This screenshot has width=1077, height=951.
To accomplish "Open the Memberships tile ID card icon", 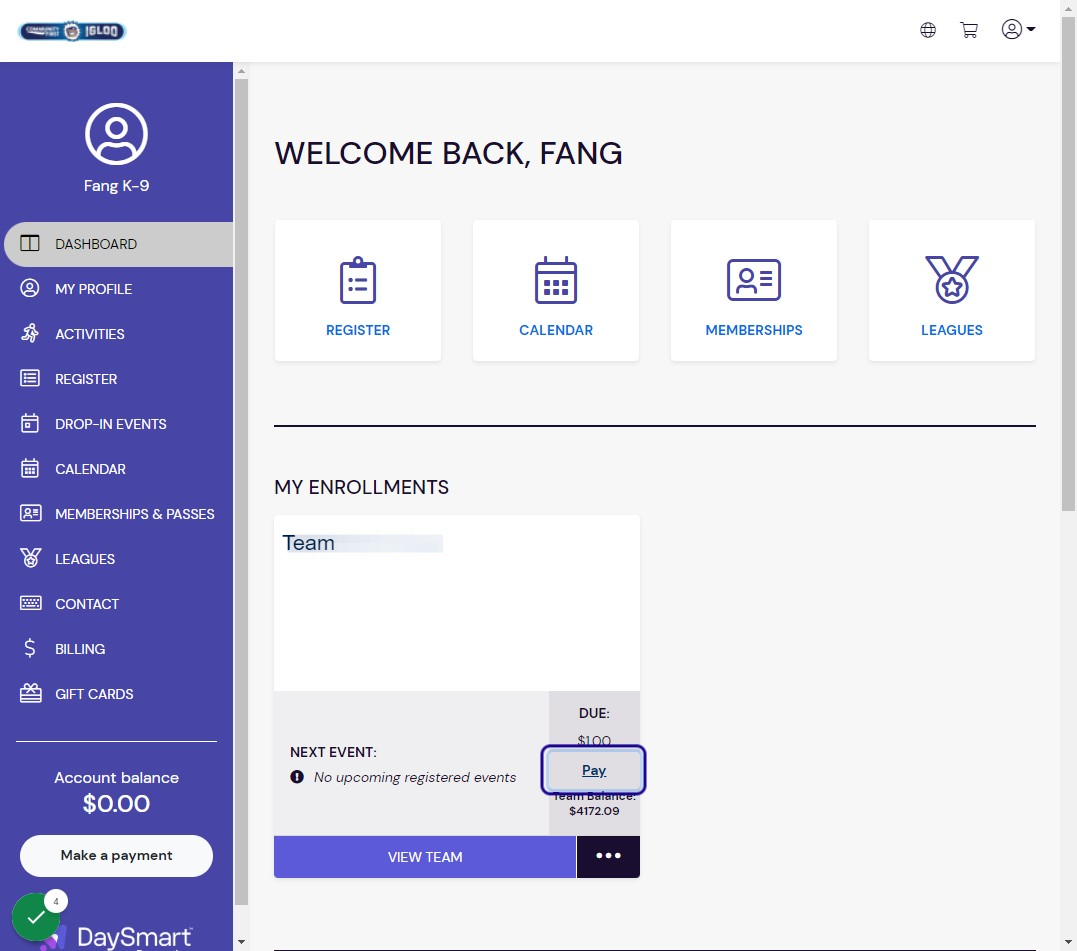I will pyautogui.click(x=753, y=279).
